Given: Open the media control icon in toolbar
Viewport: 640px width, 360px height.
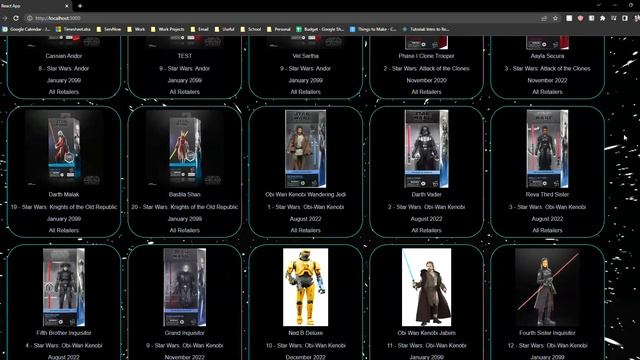Looking at the screenshot, I should pyautogui.click(x=613, y=18).
